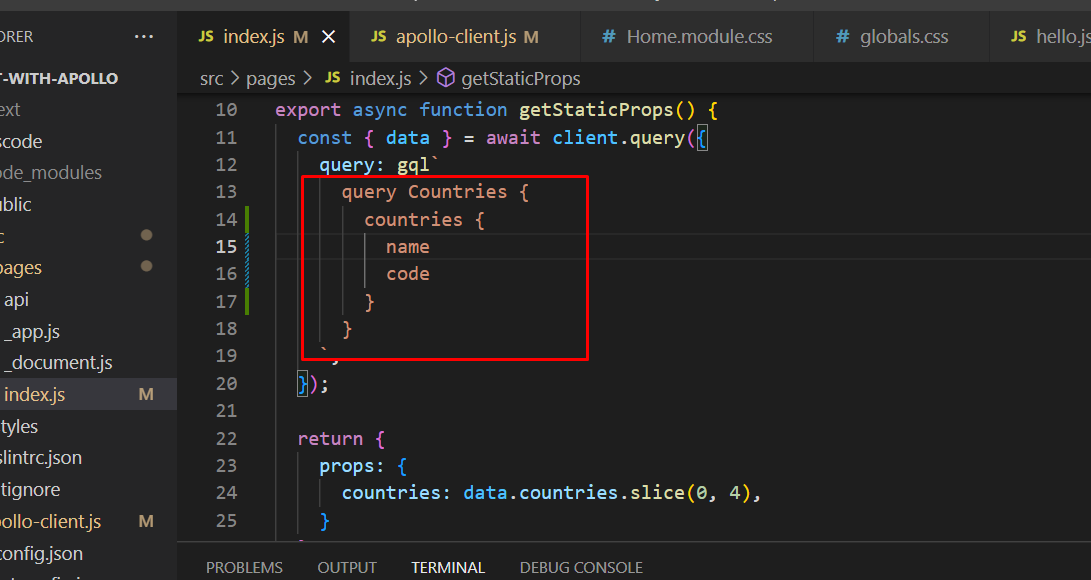This screenshot has width=1091, height=580.
Task: Click 'gql' template tag on line 12
Action: 413,166
